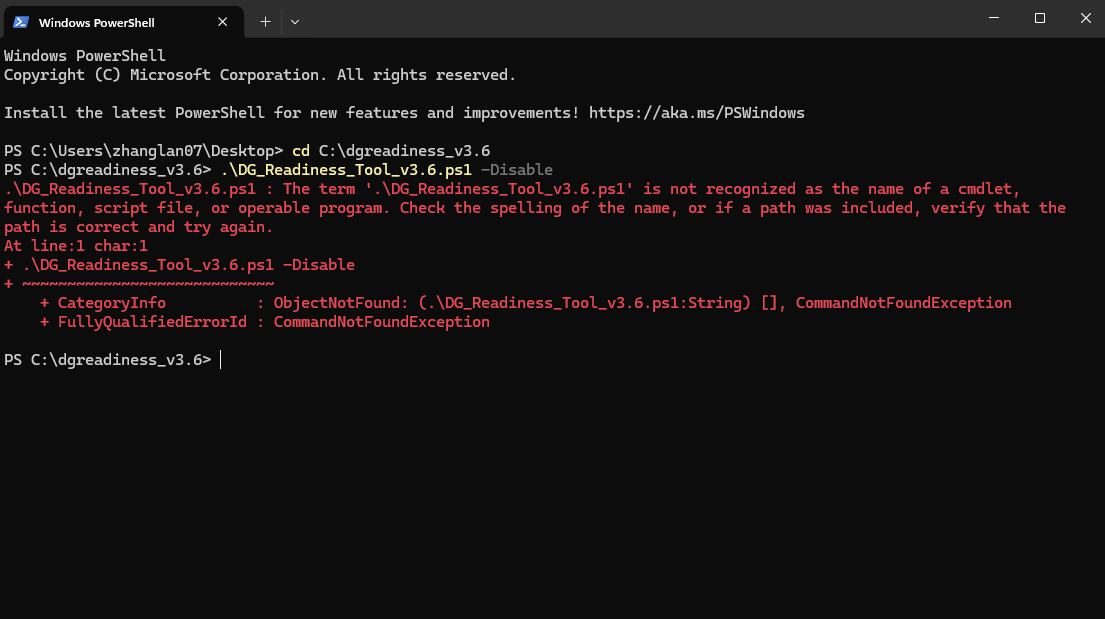Click the cursor at the last PS prompt

(221, 360)
